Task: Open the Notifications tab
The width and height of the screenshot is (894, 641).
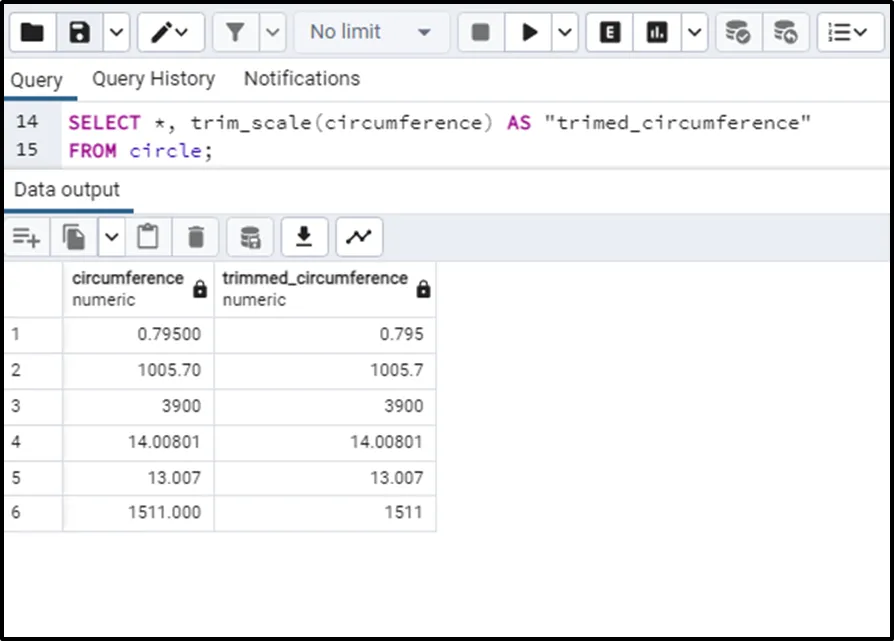Action: coord(301,79)
